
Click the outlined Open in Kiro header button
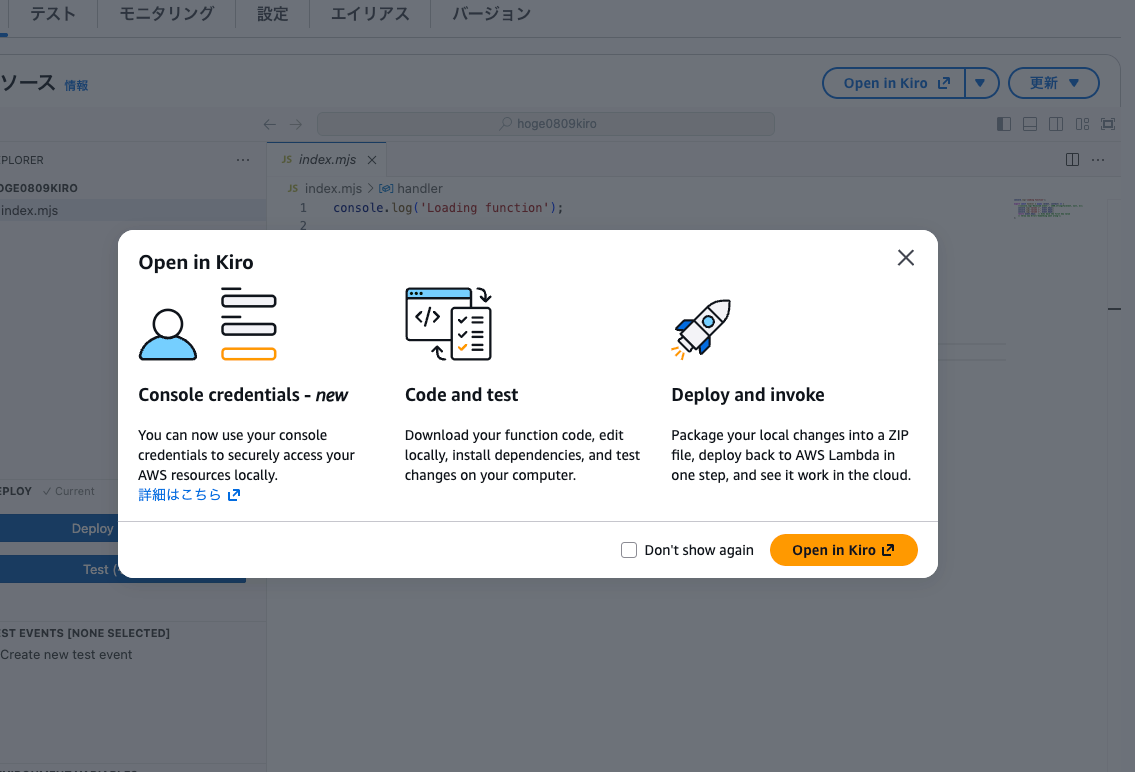tap(895, 83)
